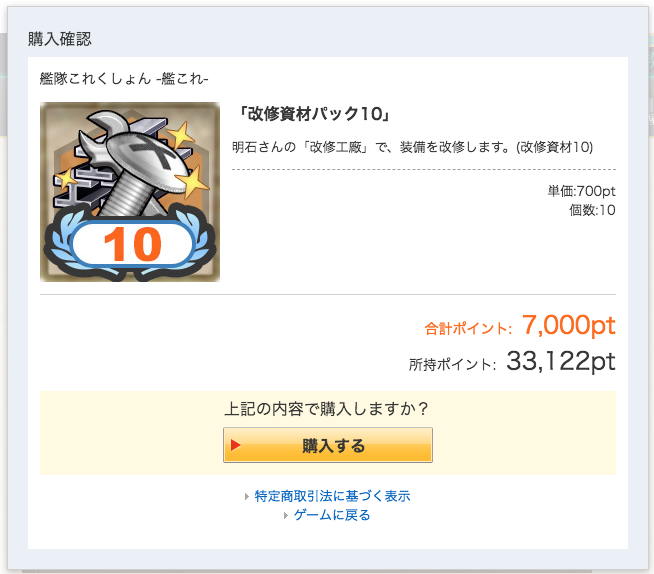Click the 購入する purchase button

tap(327, 445)
